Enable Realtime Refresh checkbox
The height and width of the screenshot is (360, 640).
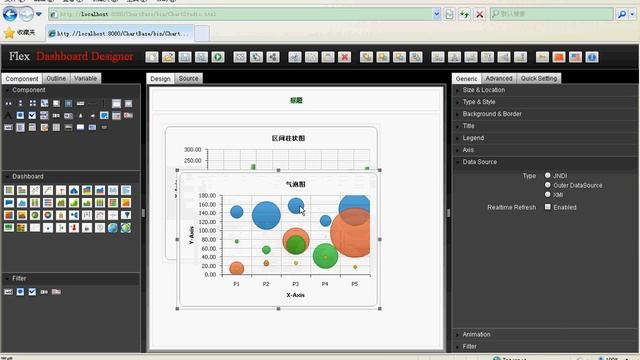pyautogui.click(x=548, y=207)
